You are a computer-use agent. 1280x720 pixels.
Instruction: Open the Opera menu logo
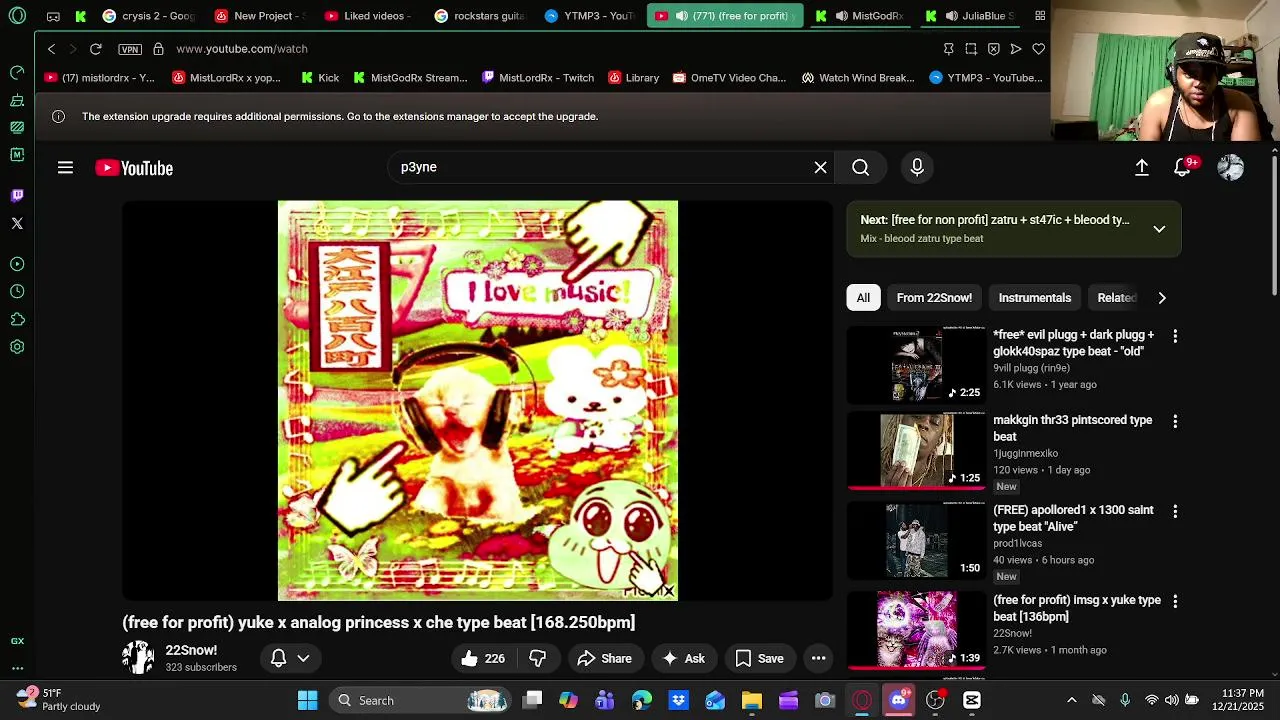[17, 16]
